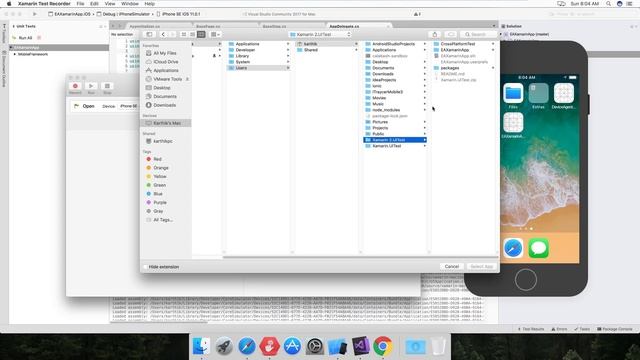Image resolution: width=640 pixels, height=360 pixels.
Task: Choose the Purple tag
Action: (x=160, y=202)
